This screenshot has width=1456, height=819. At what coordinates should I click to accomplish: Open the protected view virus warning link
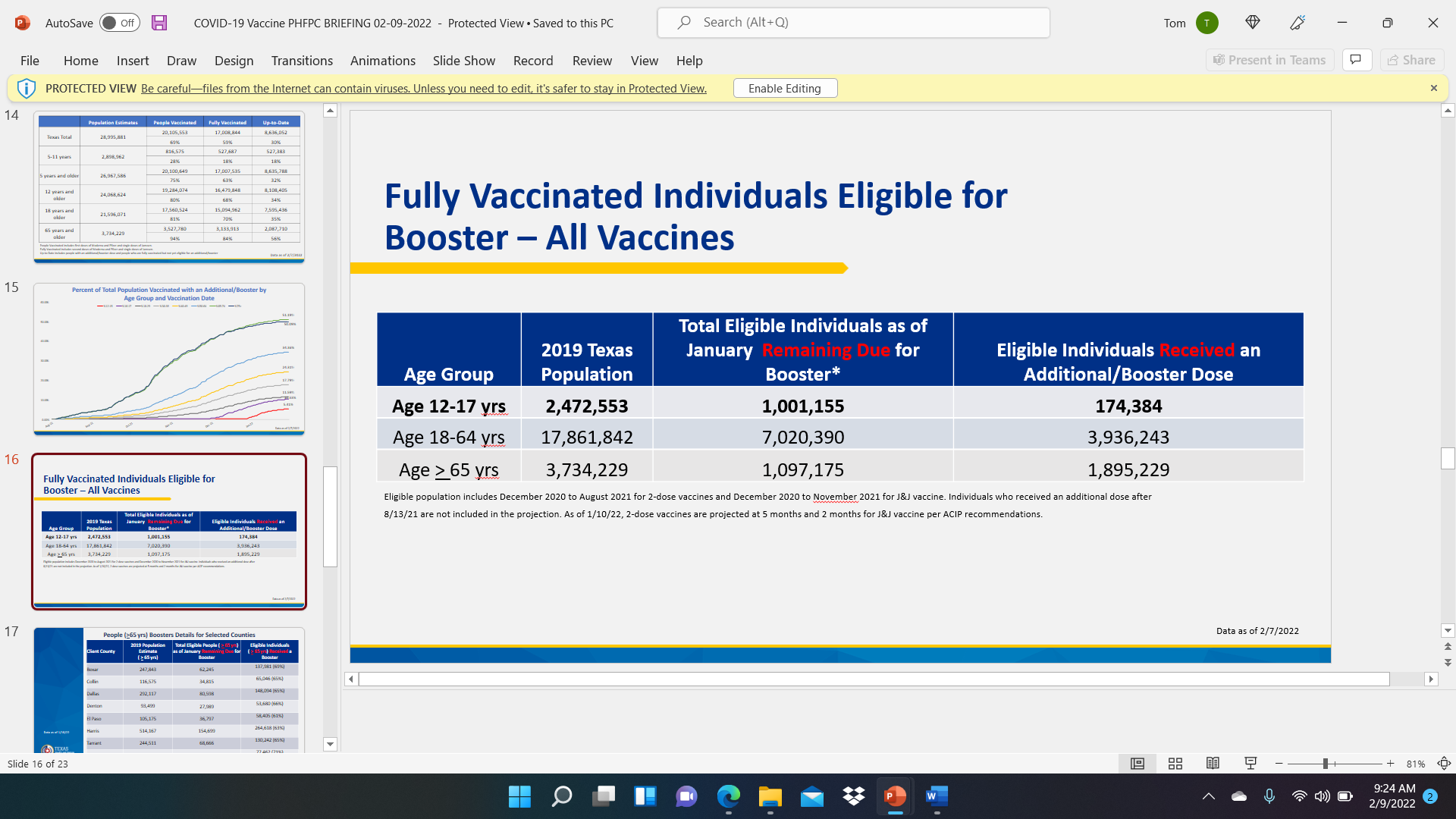click(423, 88)
